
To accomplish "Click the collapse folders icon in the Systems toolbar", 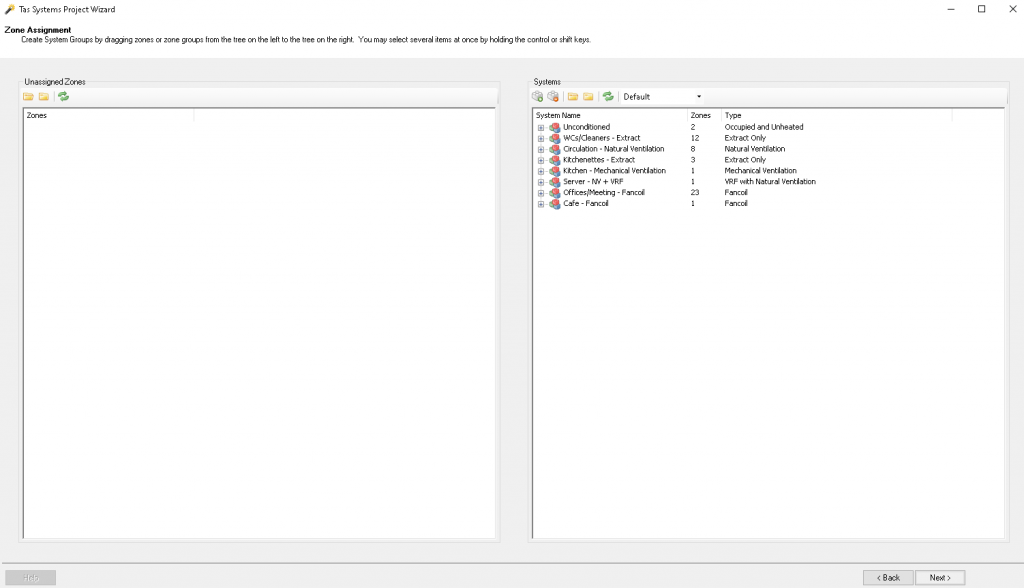I will (587, 96).
